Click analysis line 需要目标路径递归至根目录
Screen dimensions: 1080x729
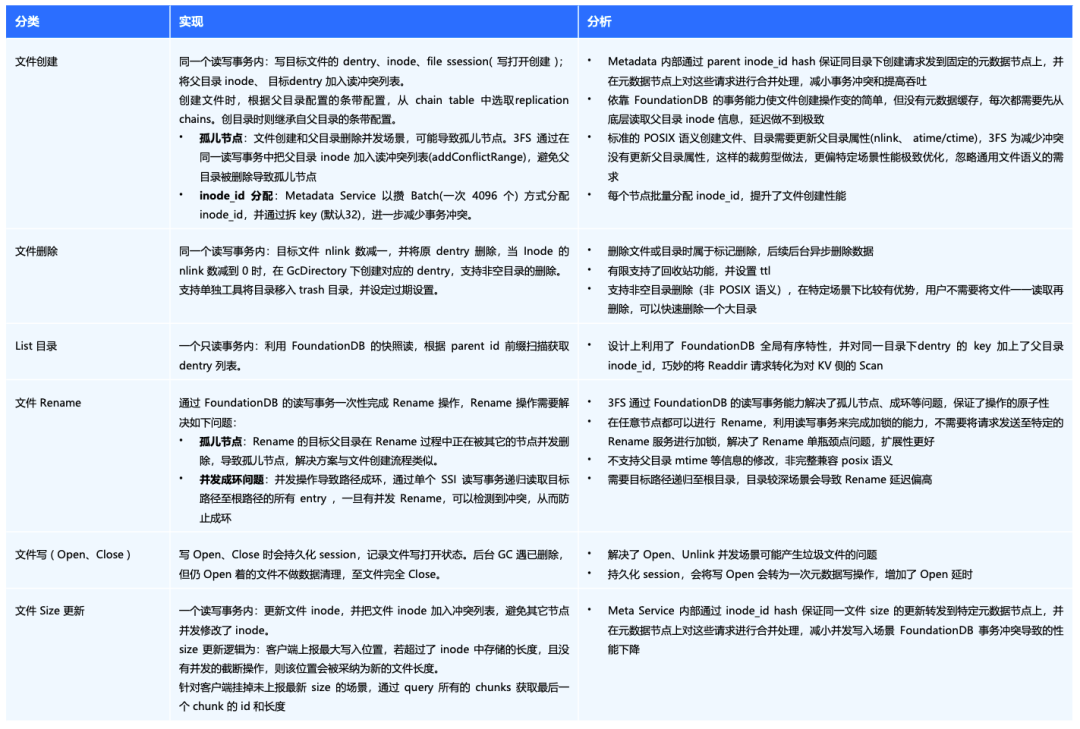pos(769,480)
